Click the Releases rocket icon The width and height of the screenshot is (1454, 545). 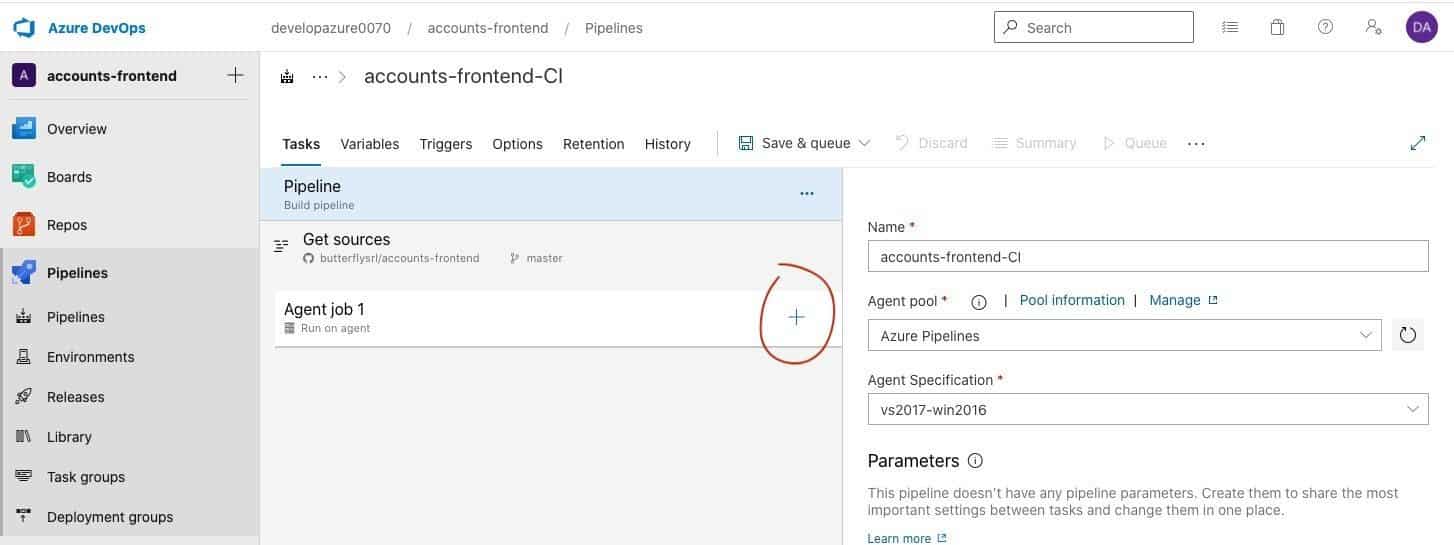tap(24, 396)
